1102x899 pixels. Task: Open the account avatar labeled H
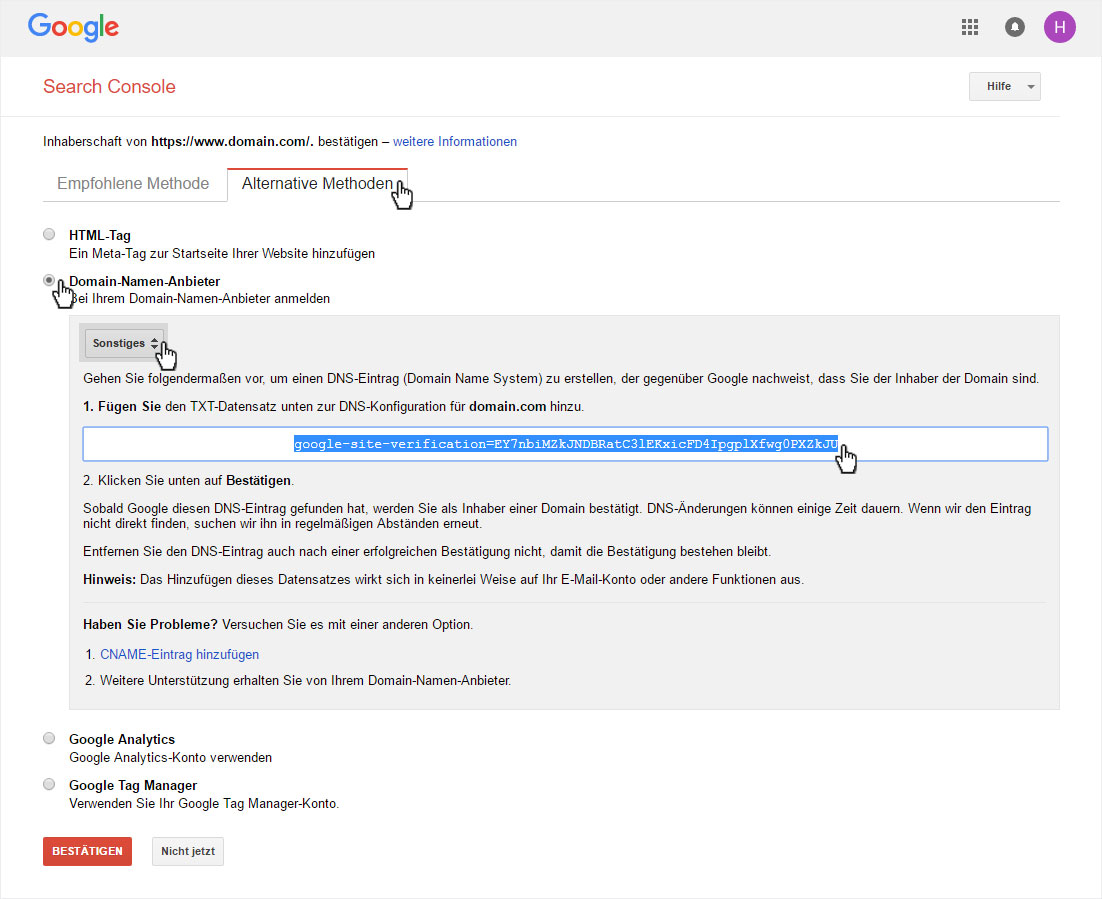click(1059, 27)
